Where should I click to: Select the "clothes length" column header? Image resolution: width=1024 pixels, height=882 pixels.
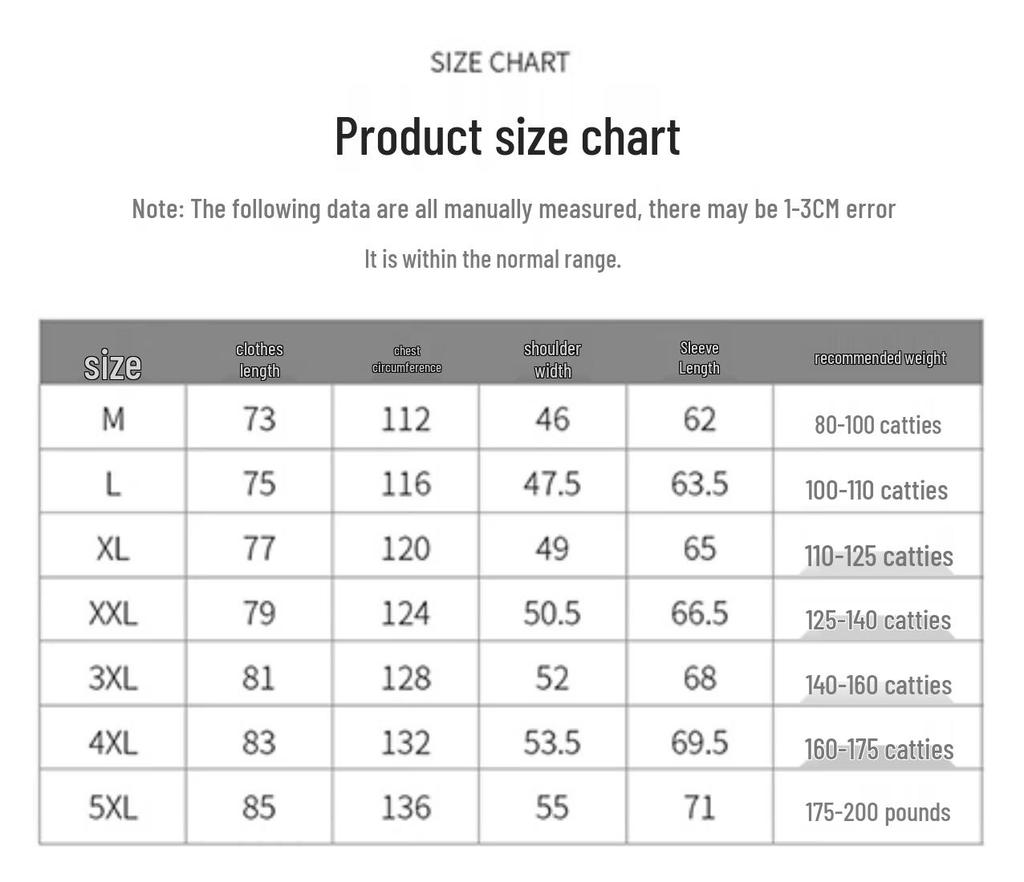coord(259,360)
